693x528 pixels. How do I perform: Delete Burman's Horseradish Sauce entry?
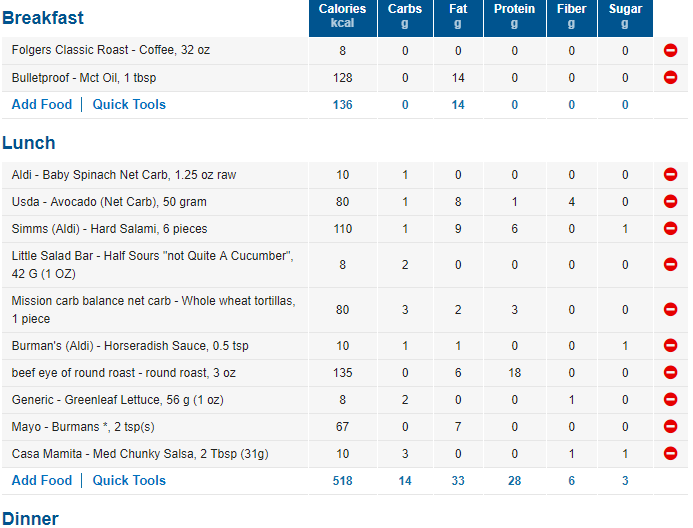click(670, 345)
